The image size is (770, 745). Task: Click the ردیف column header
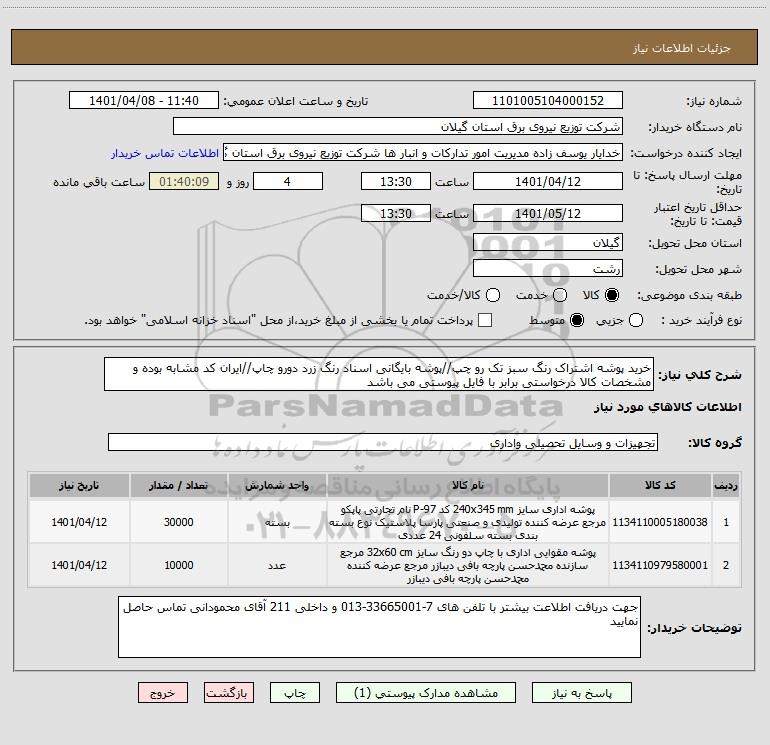[726, 485]
